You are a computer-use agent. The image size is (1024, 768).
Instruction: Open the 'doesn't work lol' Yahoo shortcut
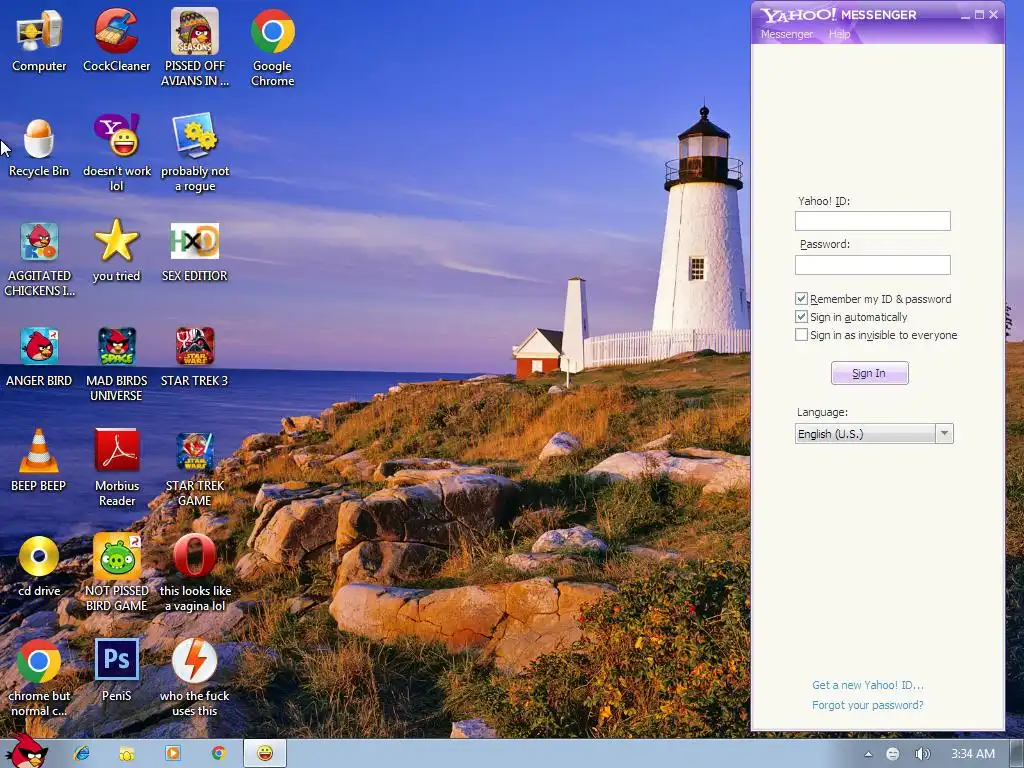(x=116, y=153)
